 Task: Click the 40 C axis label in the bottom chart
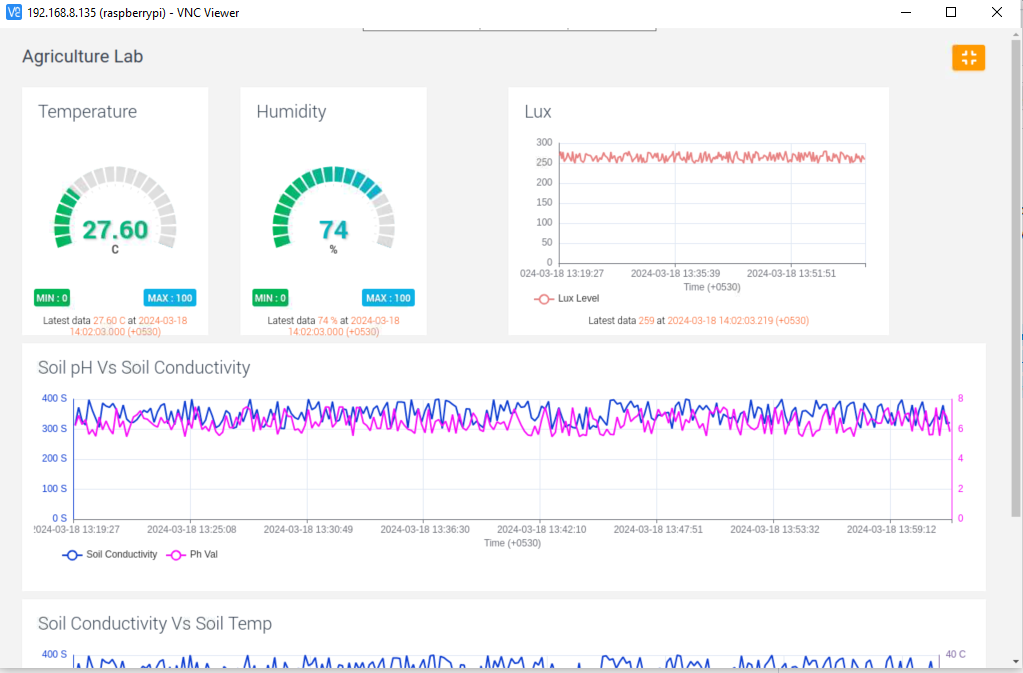[955, 654]
